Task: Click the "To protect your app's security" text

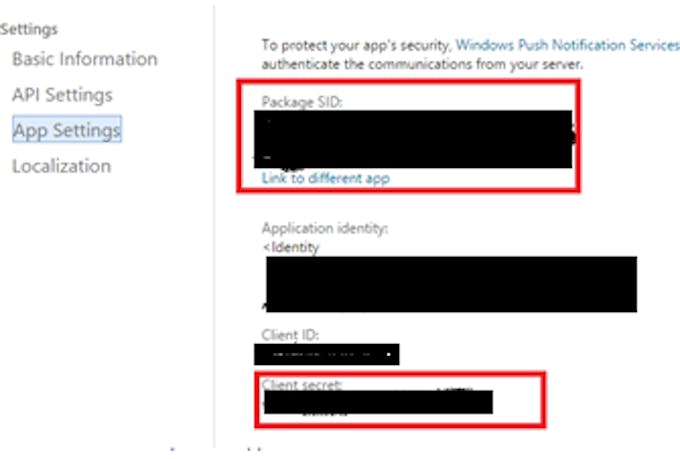Action: click(356, 45)
